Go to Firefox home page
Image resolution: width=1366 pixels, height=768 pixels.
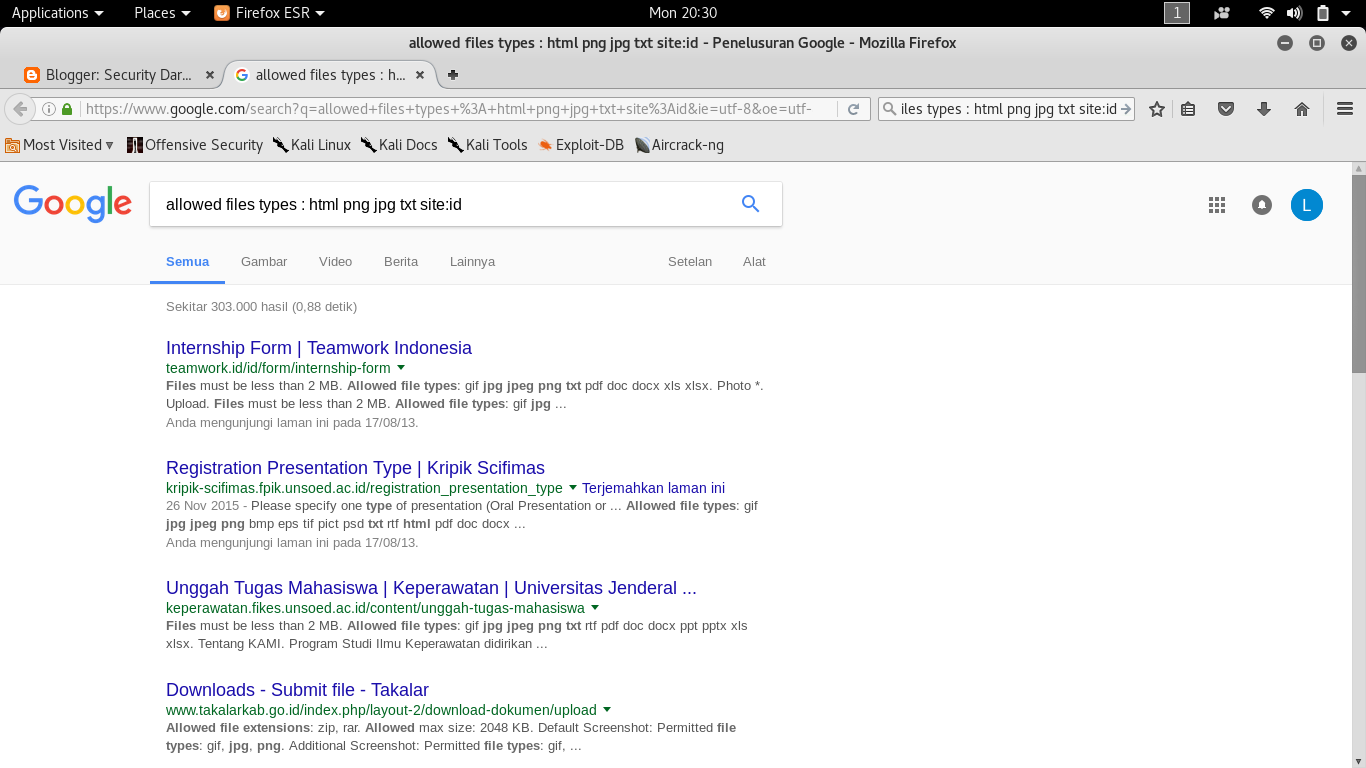1302,108
